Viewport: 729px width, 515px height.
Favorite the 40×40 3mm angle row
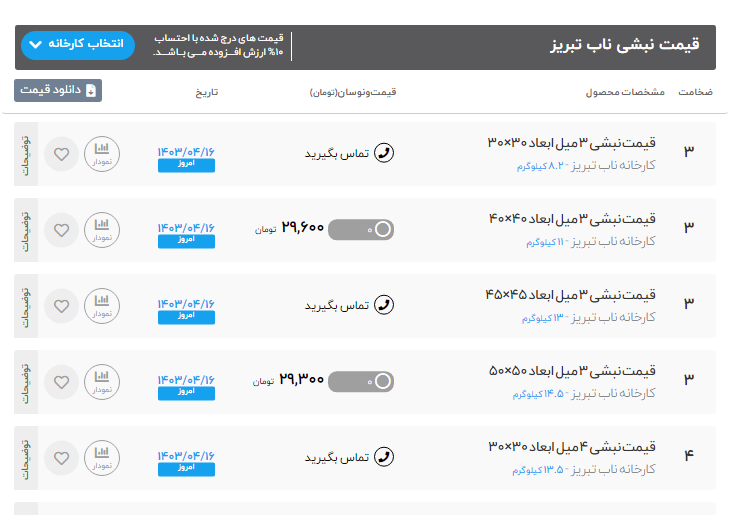(62, 230)
